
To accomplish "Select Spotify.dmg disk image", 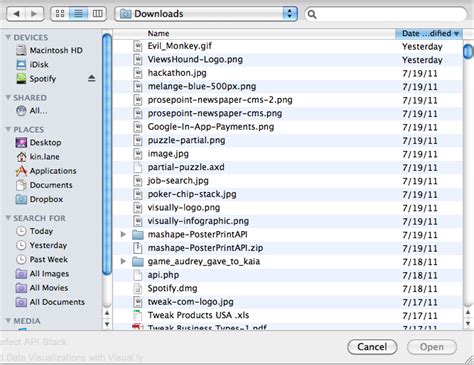I will pyautogui.click(x=288, y=288).
